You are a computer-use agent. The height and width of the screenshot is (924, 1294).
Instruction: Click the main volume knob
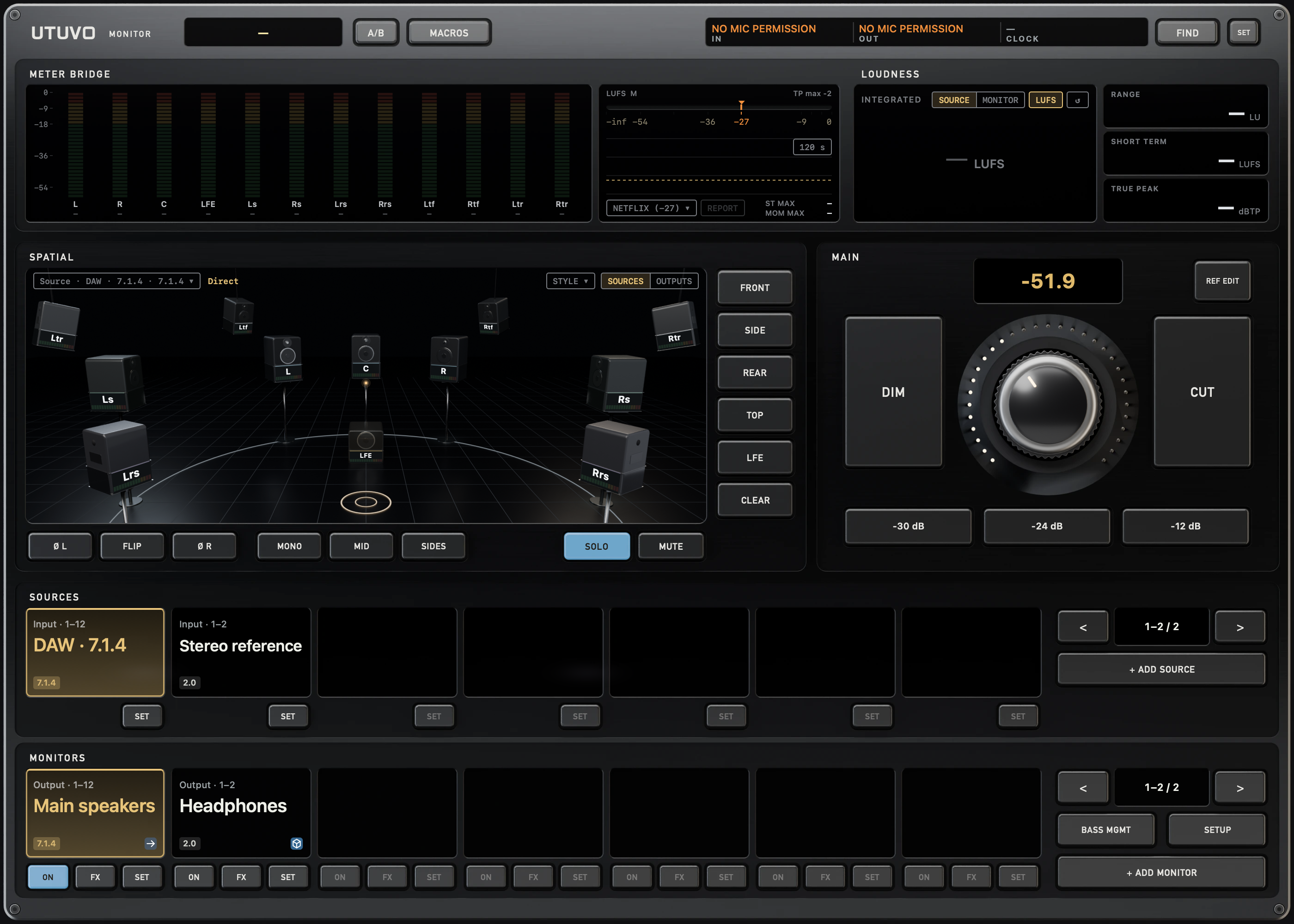(1048, 405)
